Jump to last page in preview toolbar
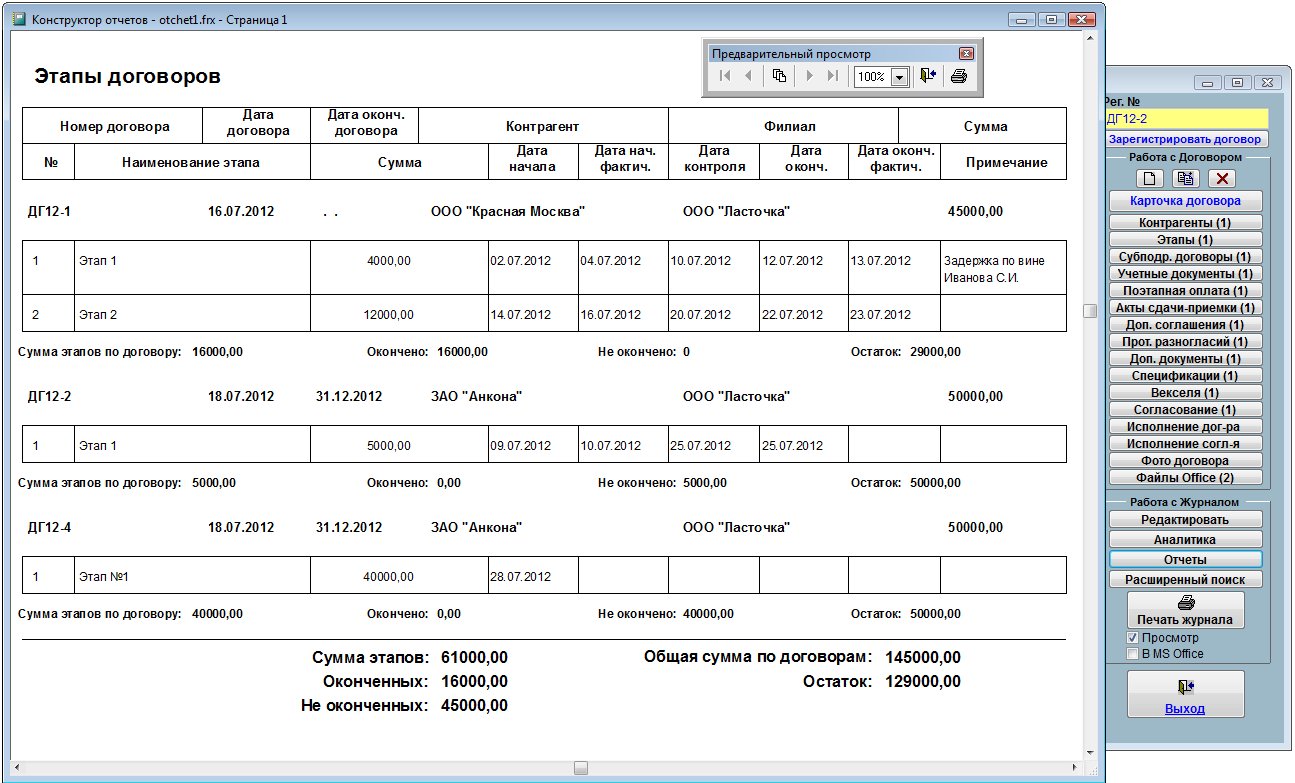The height and width of the screenshot is (783, 1295). coord(833,77)
